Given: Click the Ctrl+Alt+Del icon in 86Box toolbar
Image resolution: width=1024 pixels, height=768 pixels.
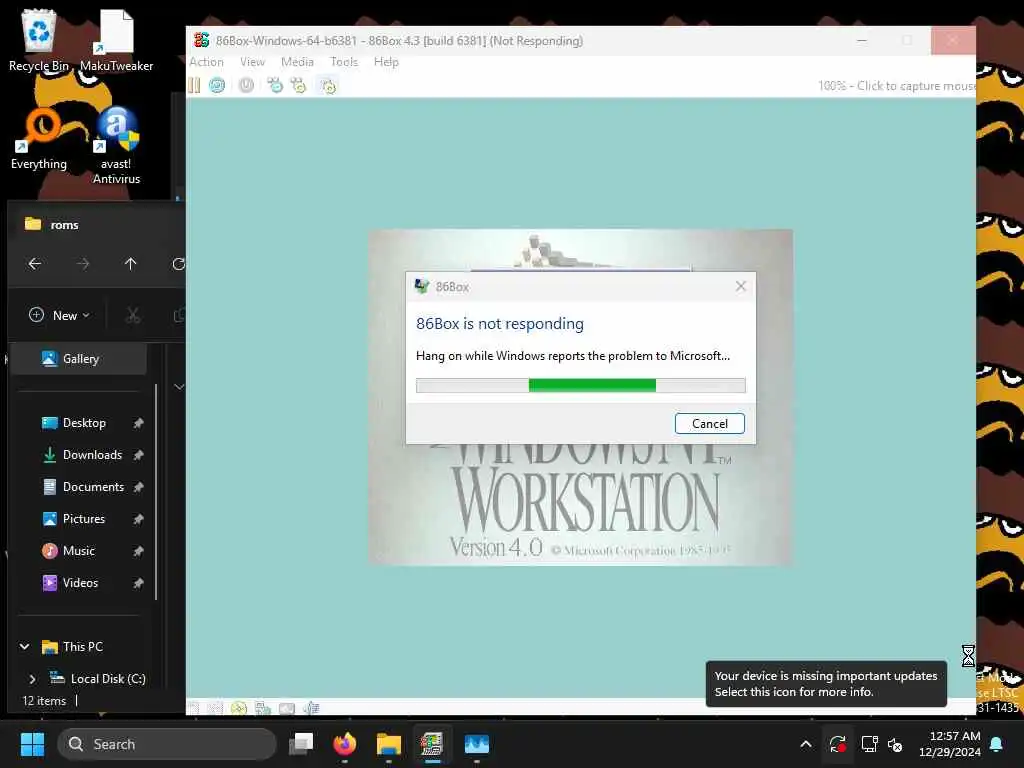Looking at the screenshot, I should (x=275, y=86).
